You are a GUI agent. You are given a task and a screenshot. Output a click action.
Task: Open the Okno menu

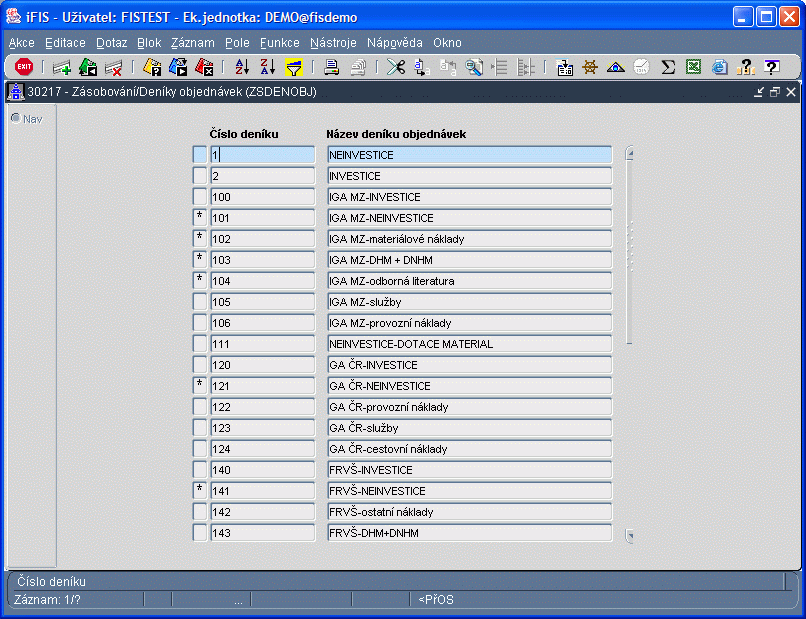click(x=447, y=43)
